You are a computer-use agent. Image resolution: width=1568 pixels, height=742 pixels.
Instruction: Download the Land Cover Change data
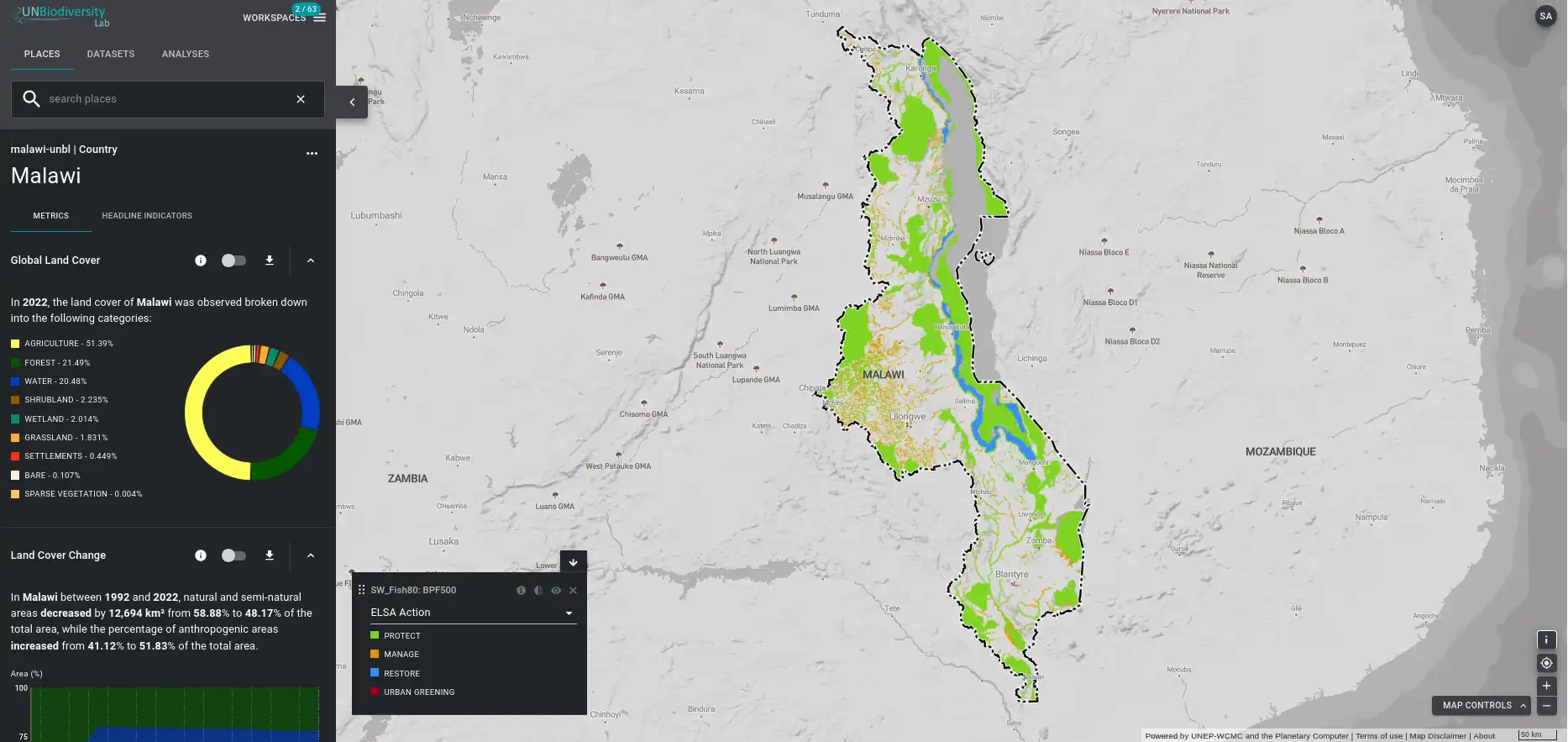pos(270,555)
